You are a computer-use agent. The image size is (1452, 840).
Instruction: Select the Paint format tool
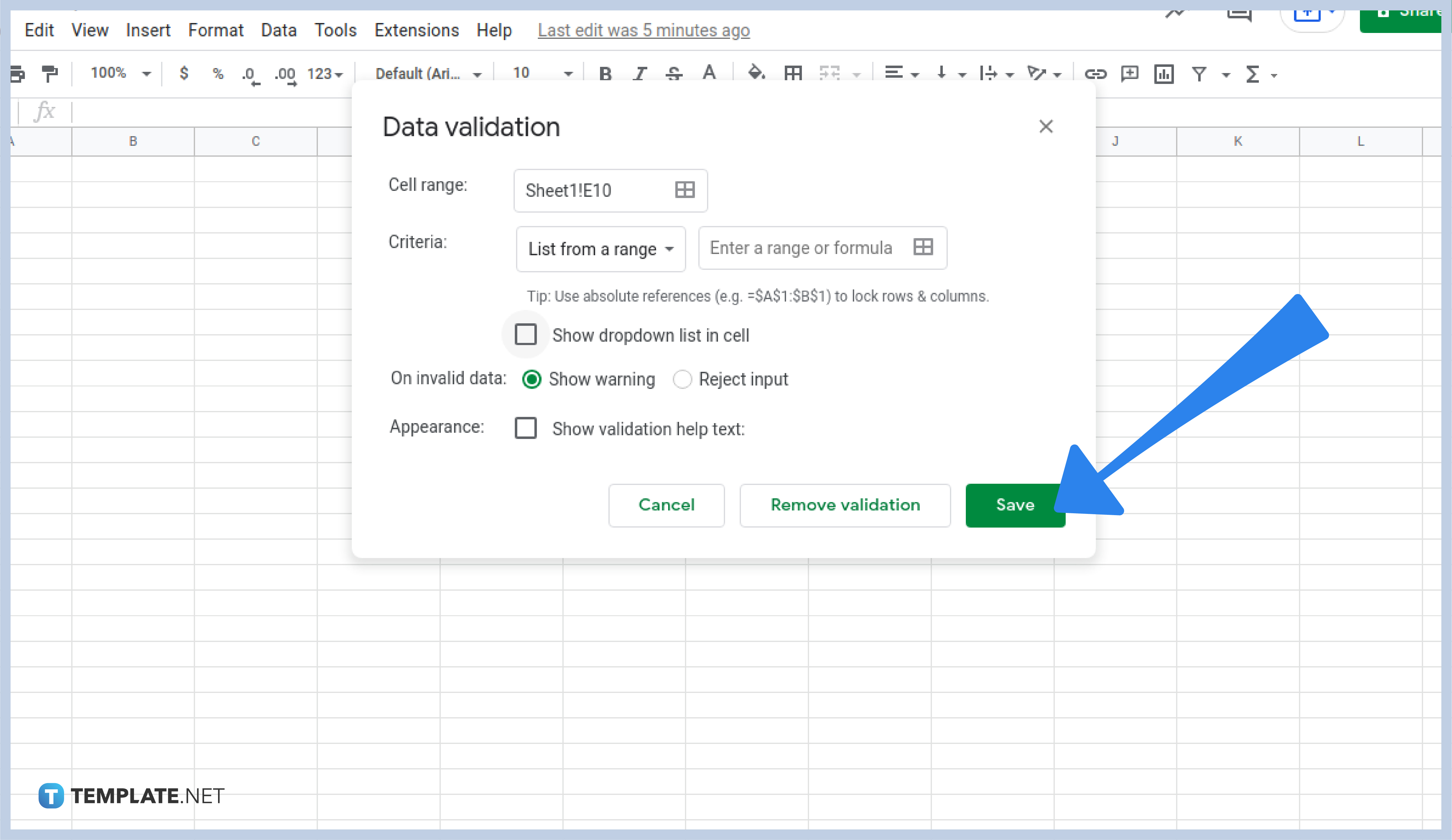click(x=51, y=74)
